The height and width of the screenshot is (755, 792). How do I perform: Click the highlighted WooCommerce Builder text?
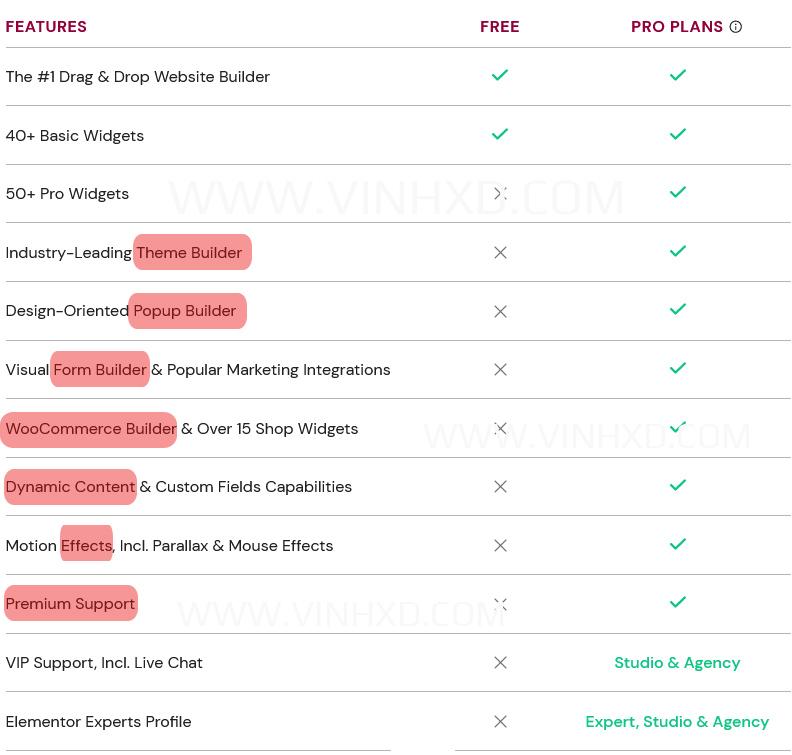pyautogui.click(x=91, y=429)
